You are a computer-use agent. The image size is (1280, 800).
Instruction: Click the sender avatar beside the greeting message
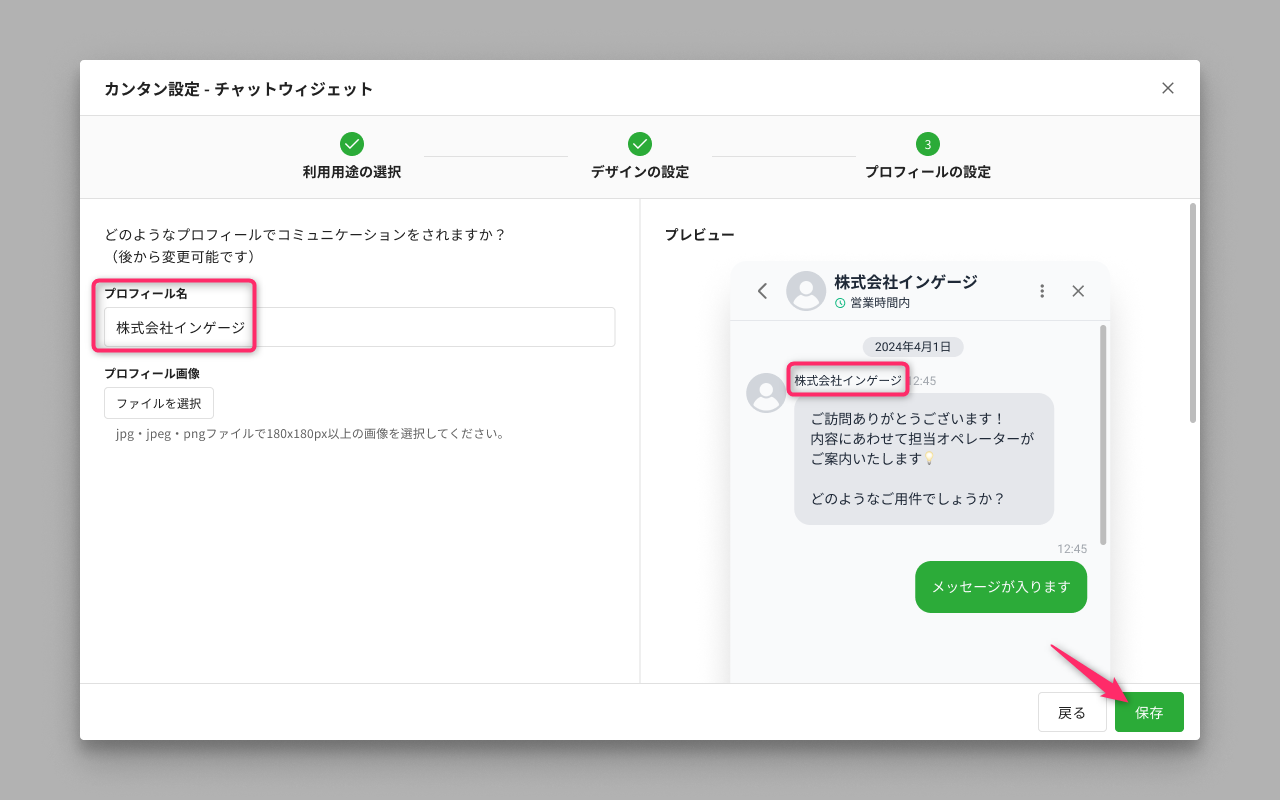766,393
